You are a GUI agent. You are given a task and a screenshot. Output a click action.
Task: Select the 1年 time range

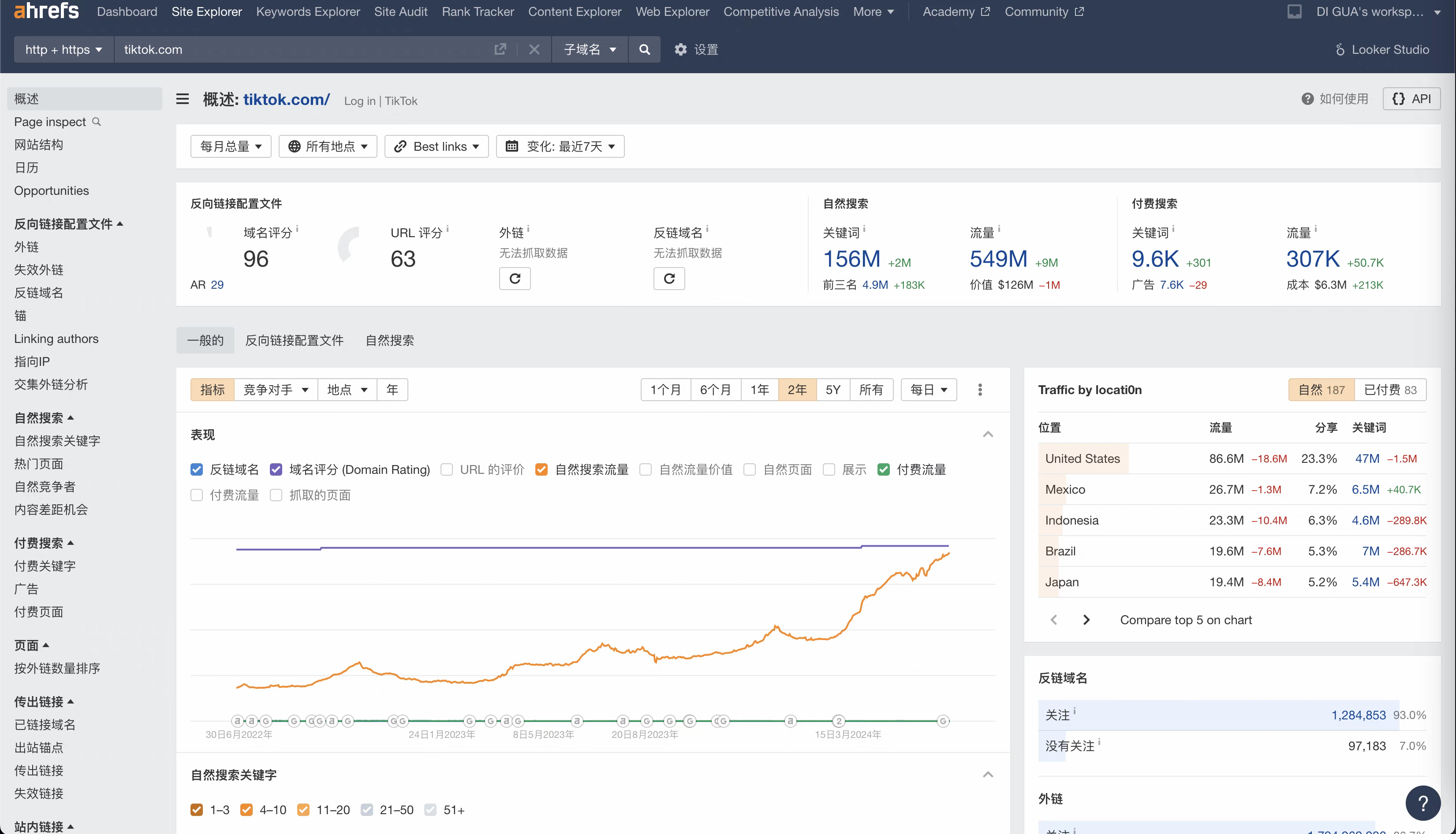pyautogui.click(x=759, y=390)
